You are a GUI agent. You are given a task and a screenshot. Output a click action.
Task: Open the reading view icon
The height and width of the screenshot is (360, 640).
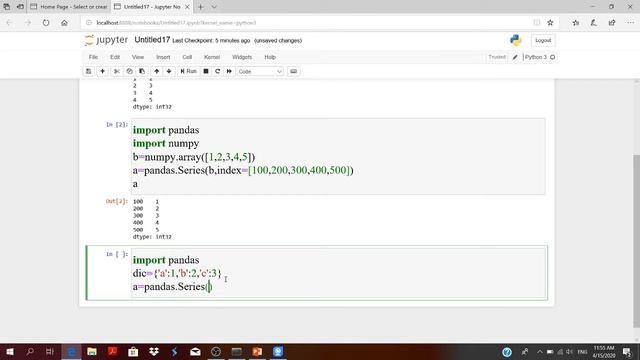click(537, 23)
